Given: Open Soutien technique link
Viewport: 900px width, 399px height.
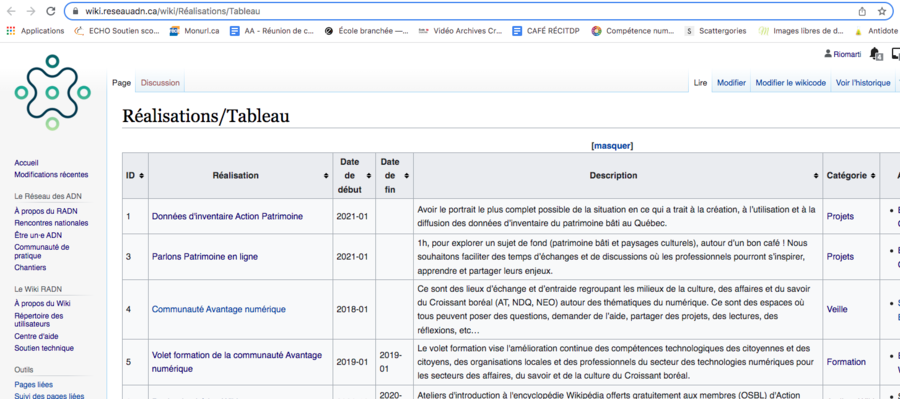Looking at the screenshot, I should click(44, 348).
